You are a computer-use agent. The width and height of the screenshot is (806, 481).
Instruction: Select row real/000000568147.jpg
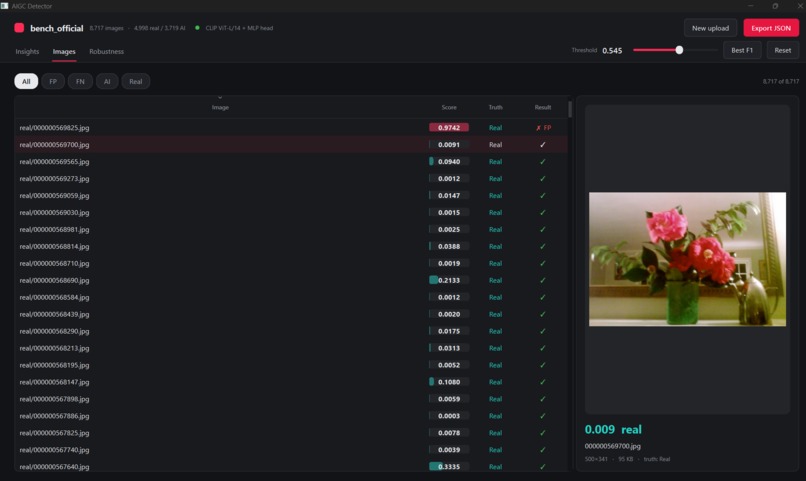pos(291,382)
